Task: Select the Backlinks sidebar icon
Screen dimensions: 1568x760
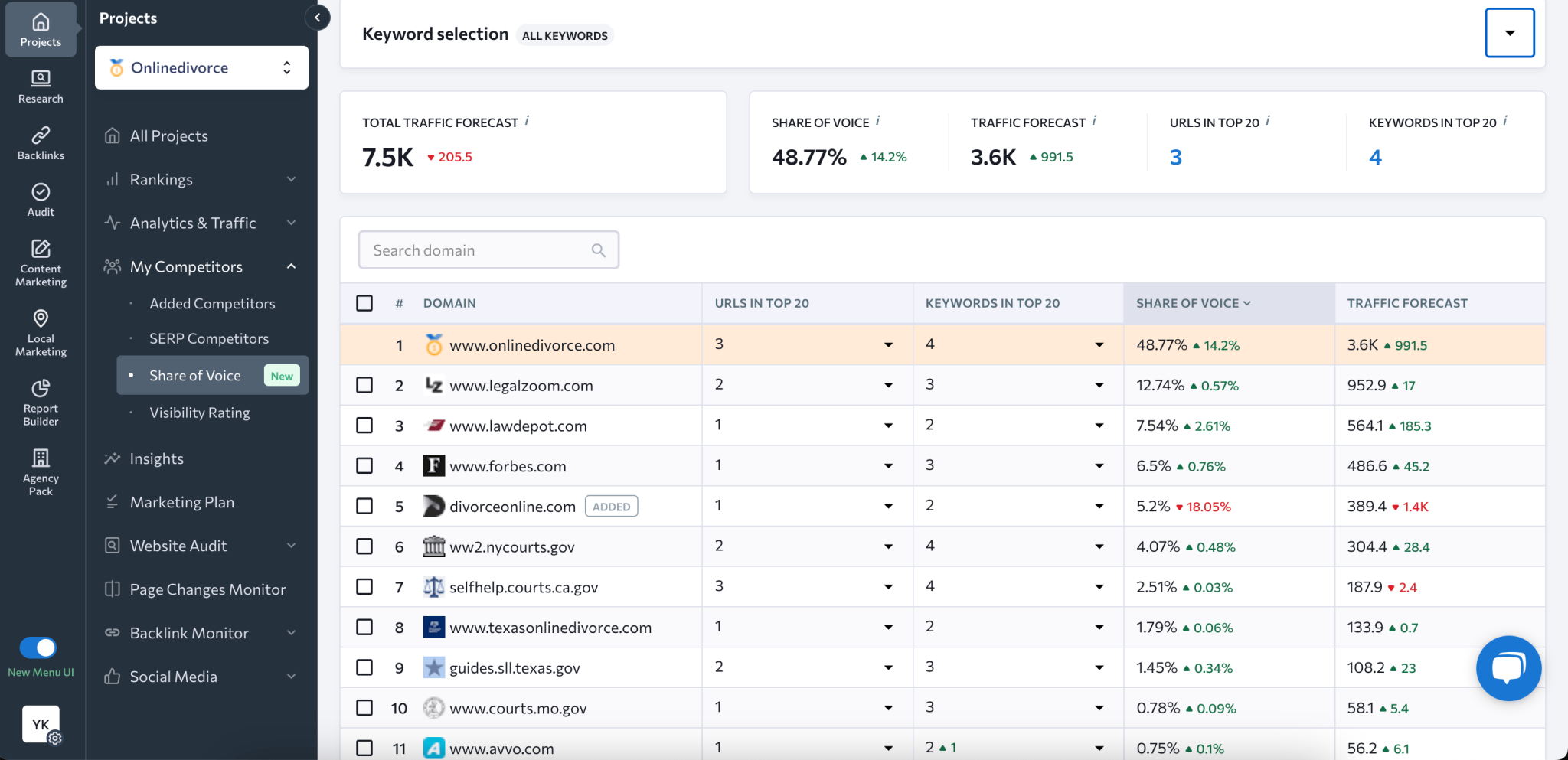Action: pyautogui.click(x=41, y=142)
